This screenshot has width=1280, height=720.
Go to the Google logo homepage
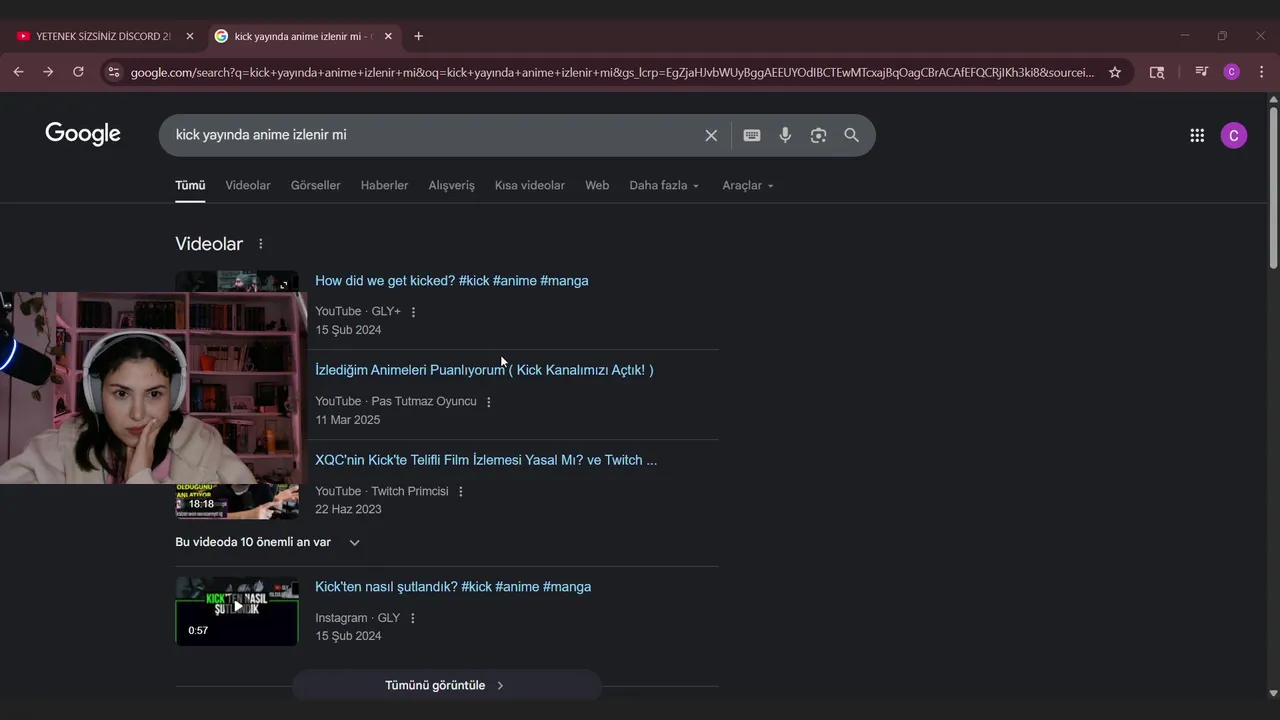(x=83, y=134)
